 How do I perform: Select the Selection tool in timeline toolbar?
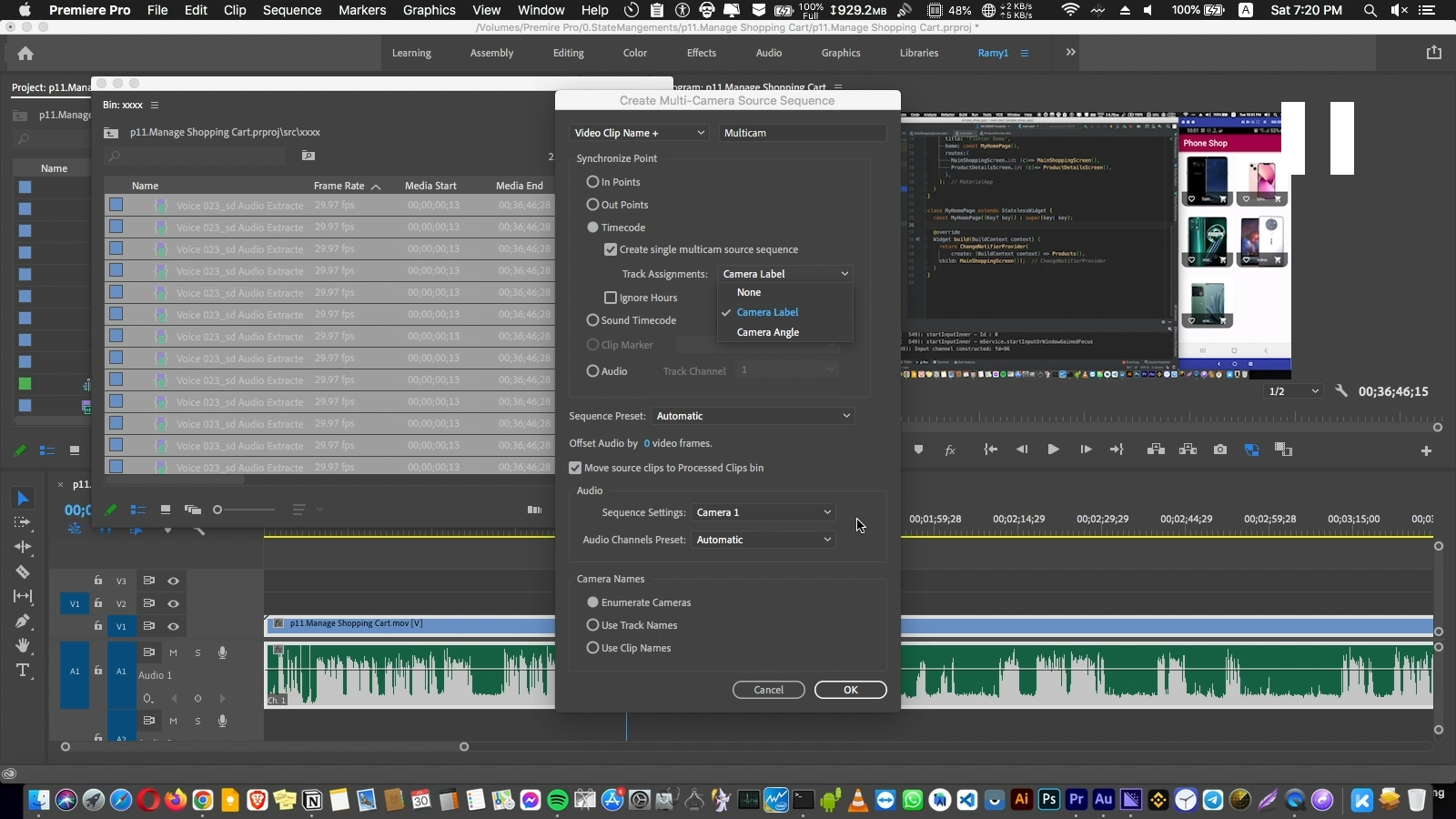tap(23, 498)
